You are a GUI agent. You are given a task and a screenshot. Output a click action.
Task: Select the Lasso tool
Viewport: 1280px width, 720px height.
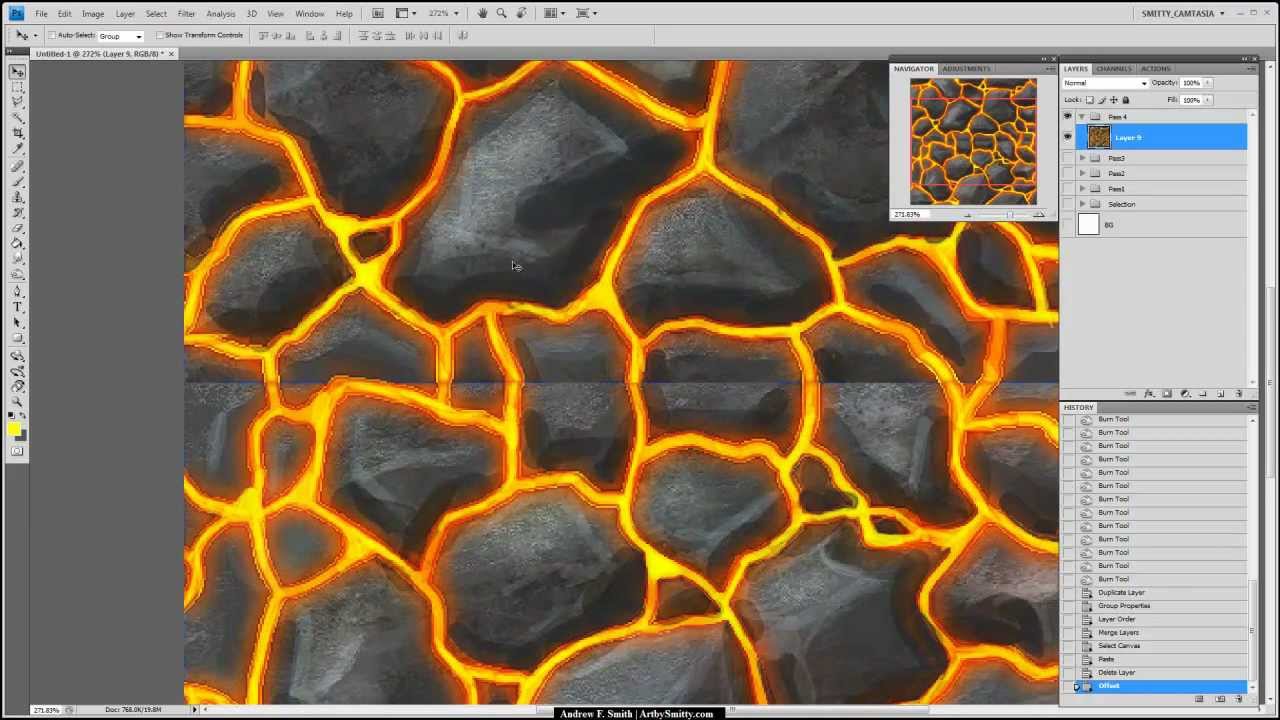[18, 102]
